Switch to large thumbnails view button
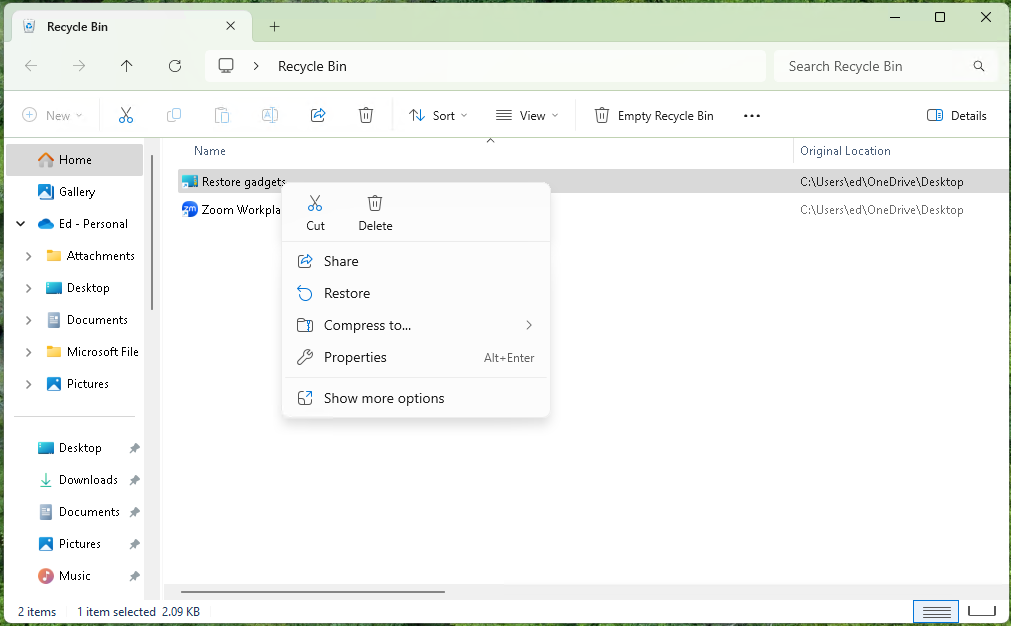Screen dimensions: 1011x626 point(982,611)
